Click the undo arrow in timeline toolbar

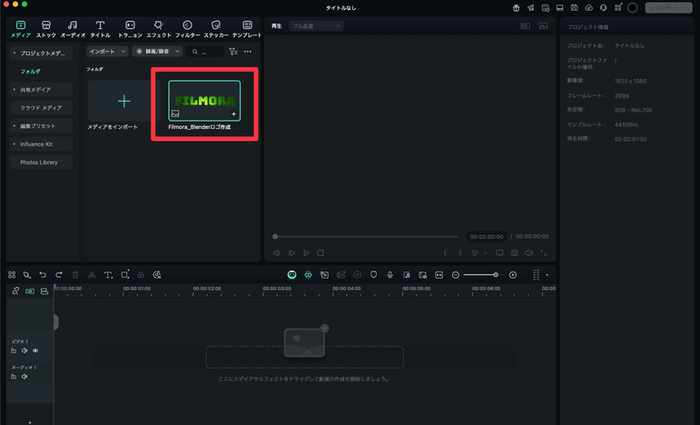point(43,274)
